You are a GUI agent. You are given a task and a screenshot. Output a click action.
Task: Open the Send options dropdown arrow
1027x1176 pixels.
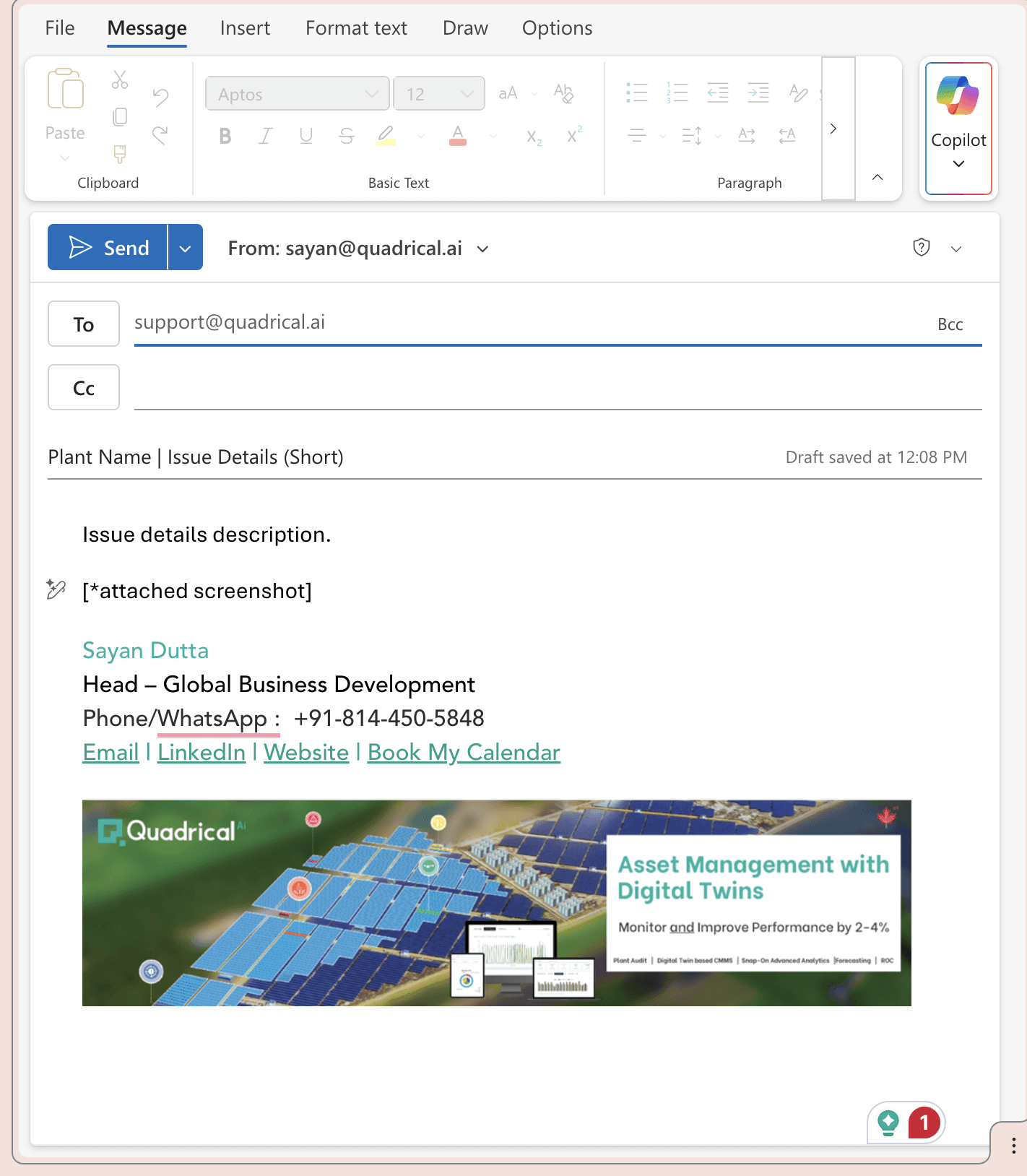click(x=186, y=248)
